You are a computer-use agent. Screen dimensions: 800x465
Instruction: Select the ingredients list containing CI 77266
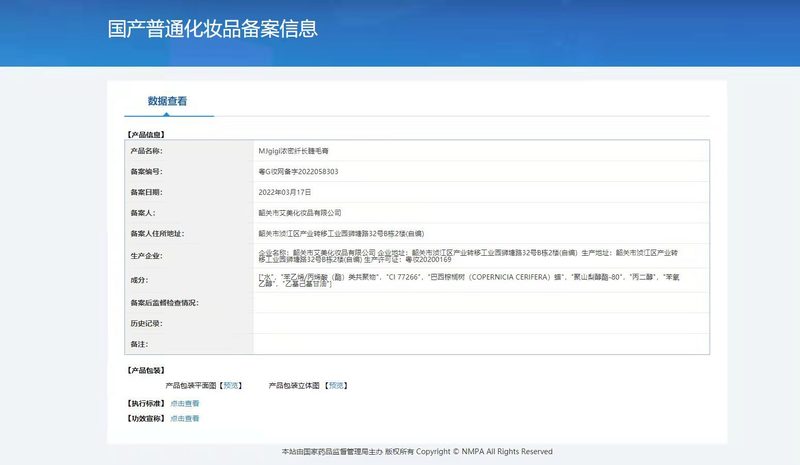pos(469,280)
